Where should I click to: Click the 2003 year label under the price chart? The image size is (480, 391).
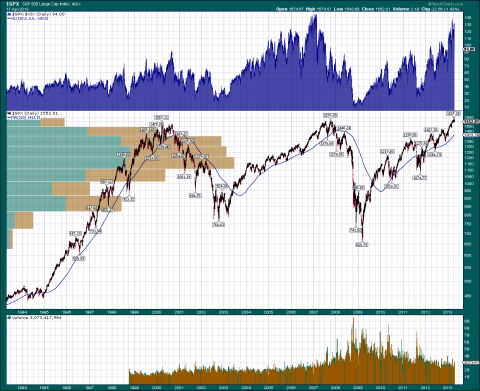(x=223, y=312)
